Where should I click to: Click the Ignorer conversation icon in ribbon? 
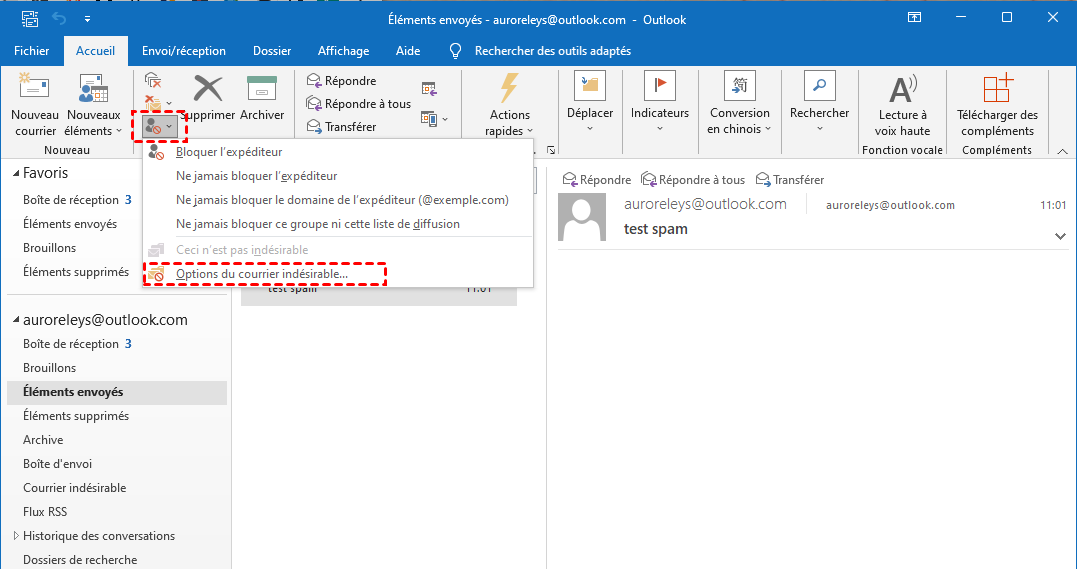click(x=152, y=80)
